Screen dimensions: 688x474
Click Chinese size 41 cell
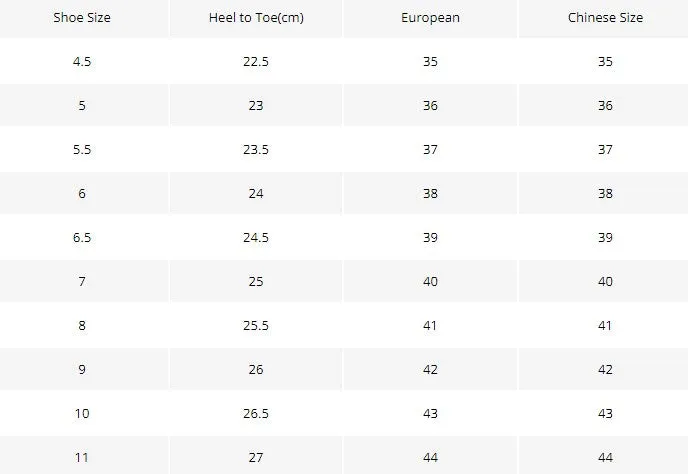coord(606,326)
